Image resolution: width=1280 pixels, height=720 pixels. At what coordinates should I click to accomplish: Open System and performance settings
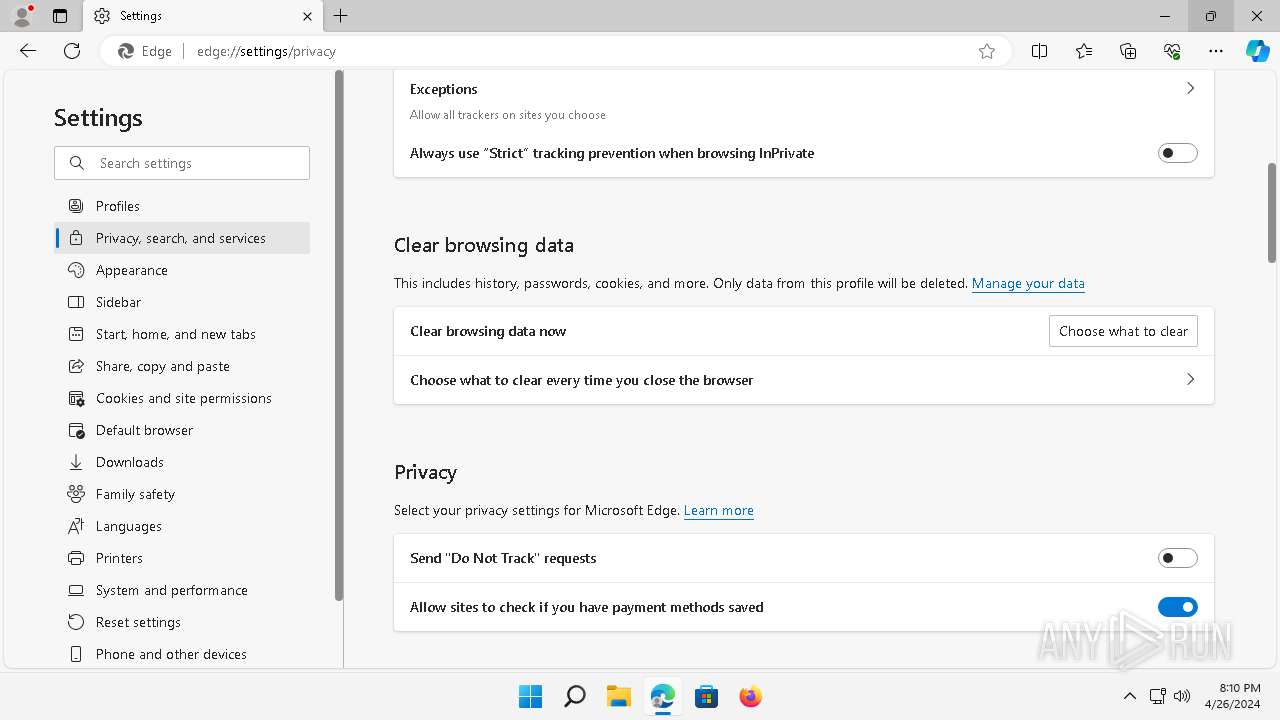click(x=182, y=590)
